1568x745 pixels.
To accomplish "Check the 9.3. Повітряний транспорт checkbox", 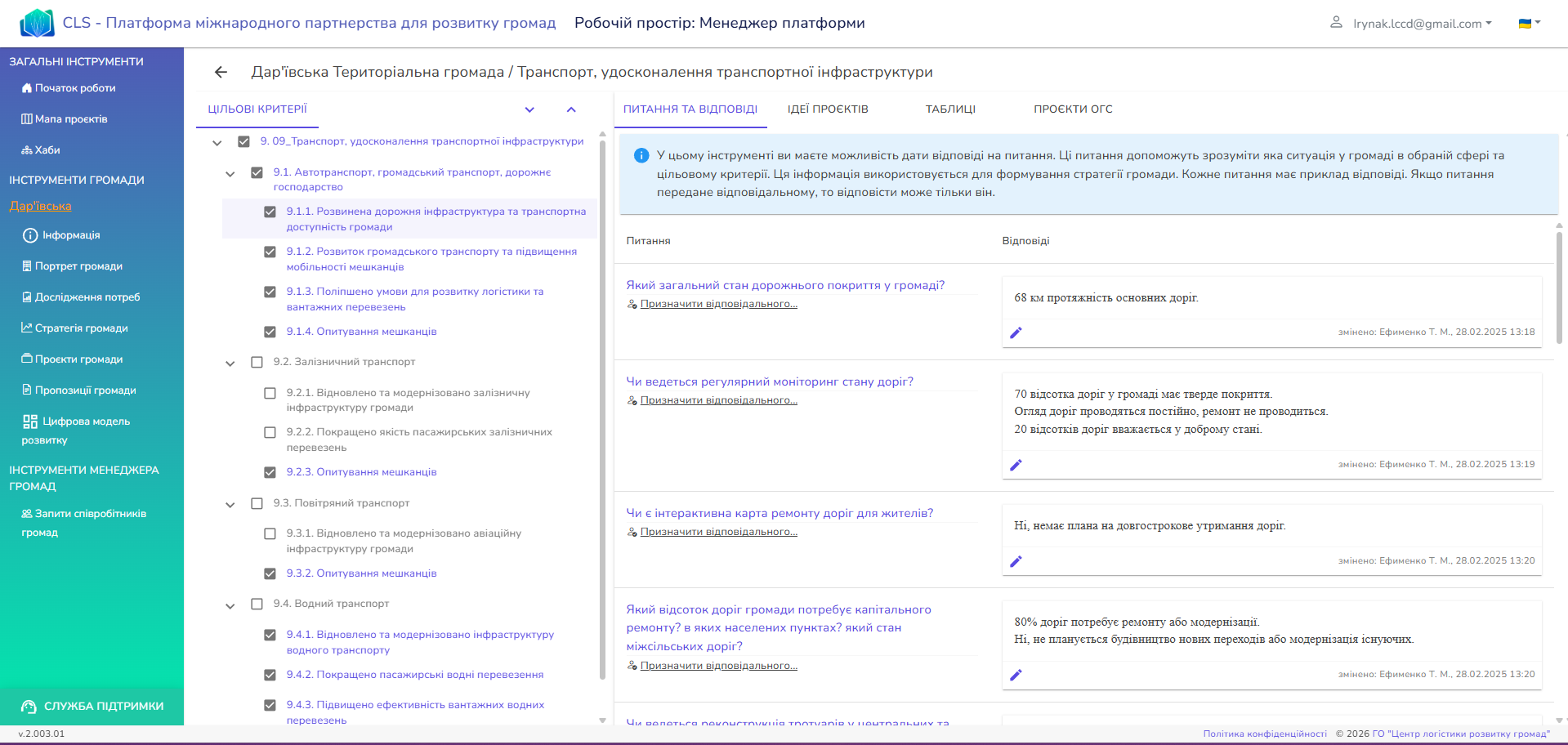I will [x=257, y=503].
